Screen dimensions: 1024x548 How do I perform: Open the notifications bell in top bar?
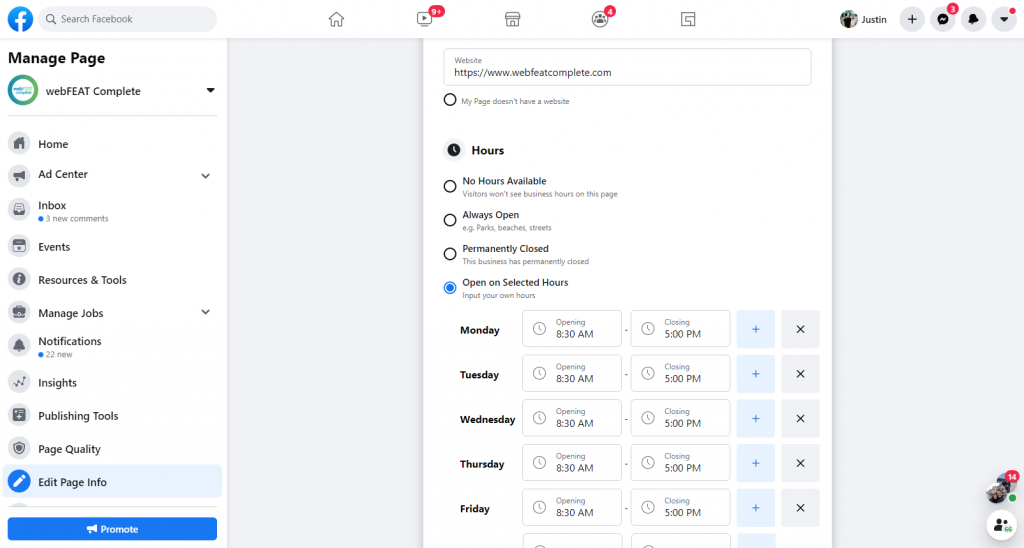click(973, 19)
